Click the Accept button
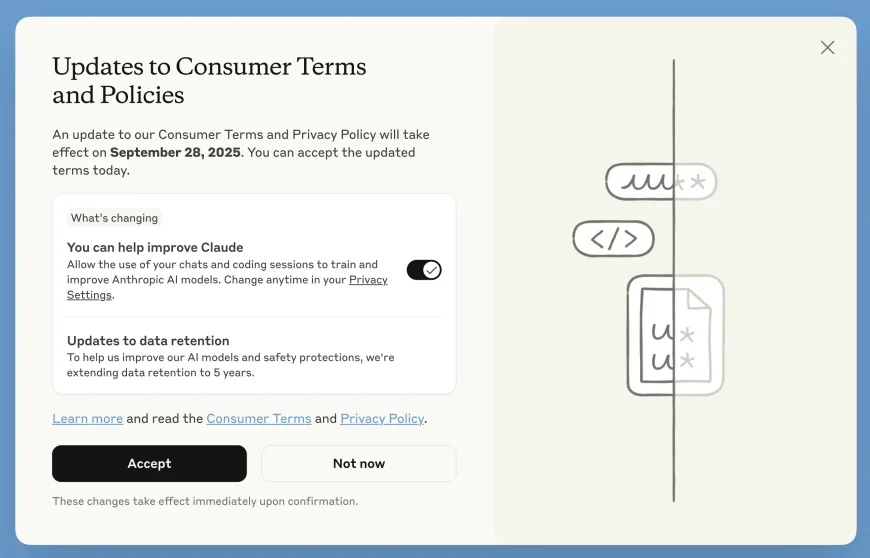 coord(149,463)
